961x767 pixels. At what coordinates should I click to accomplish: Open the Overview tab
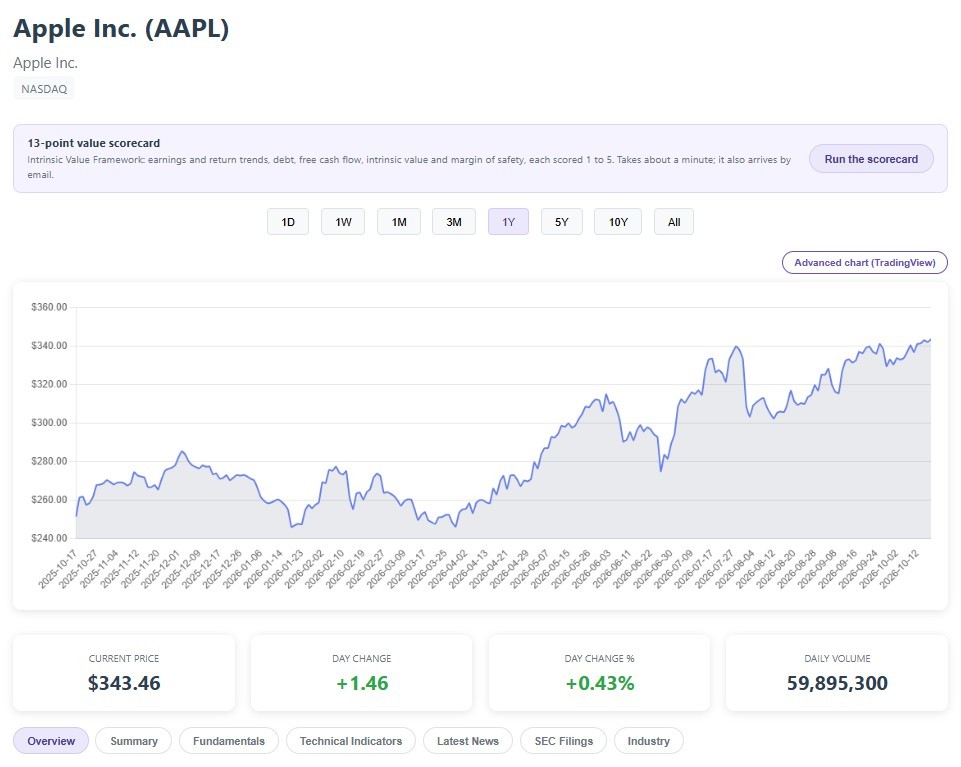51,741
